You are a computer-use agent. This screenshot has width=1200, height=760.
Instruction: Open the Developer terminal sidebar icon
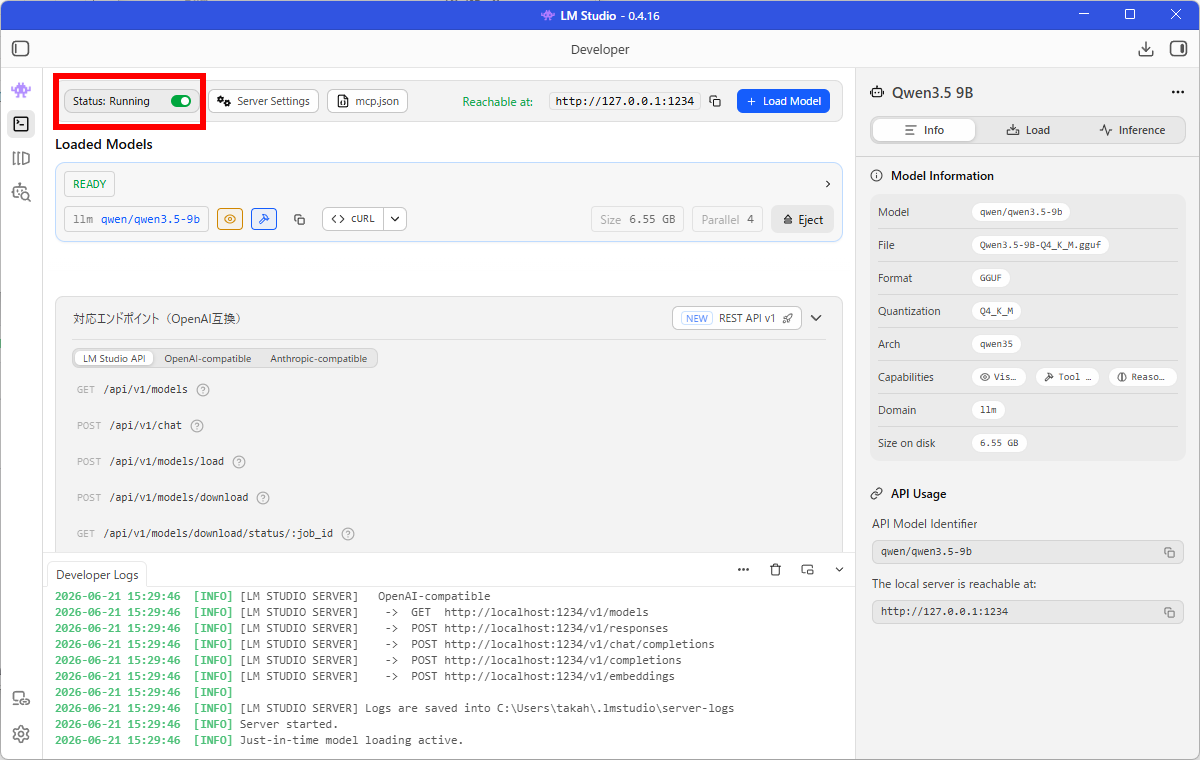tap(21, 124)
